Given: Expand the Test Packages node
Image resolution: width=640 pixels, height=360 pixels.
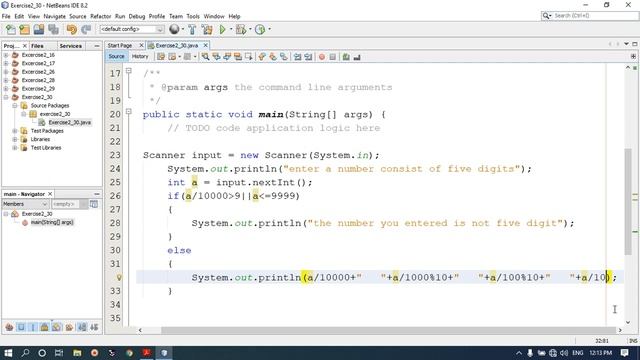Looking at the screenshot, I should (15, 131).
